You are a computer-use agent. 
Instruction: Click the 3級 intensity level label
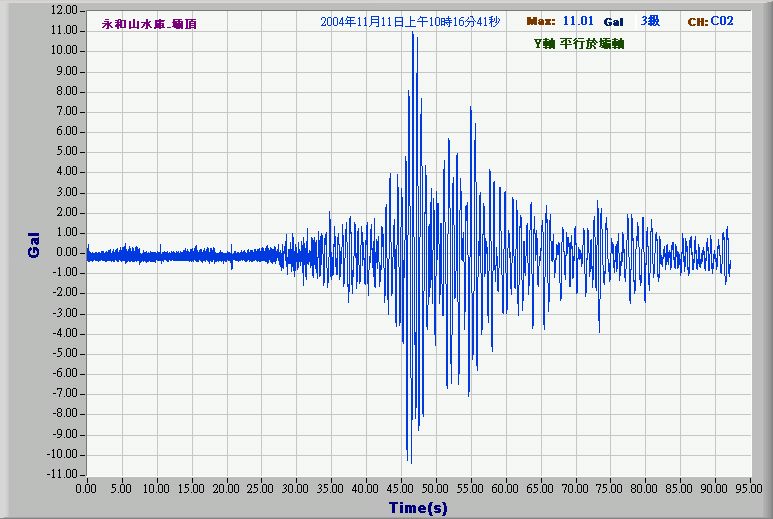(650, 21)
